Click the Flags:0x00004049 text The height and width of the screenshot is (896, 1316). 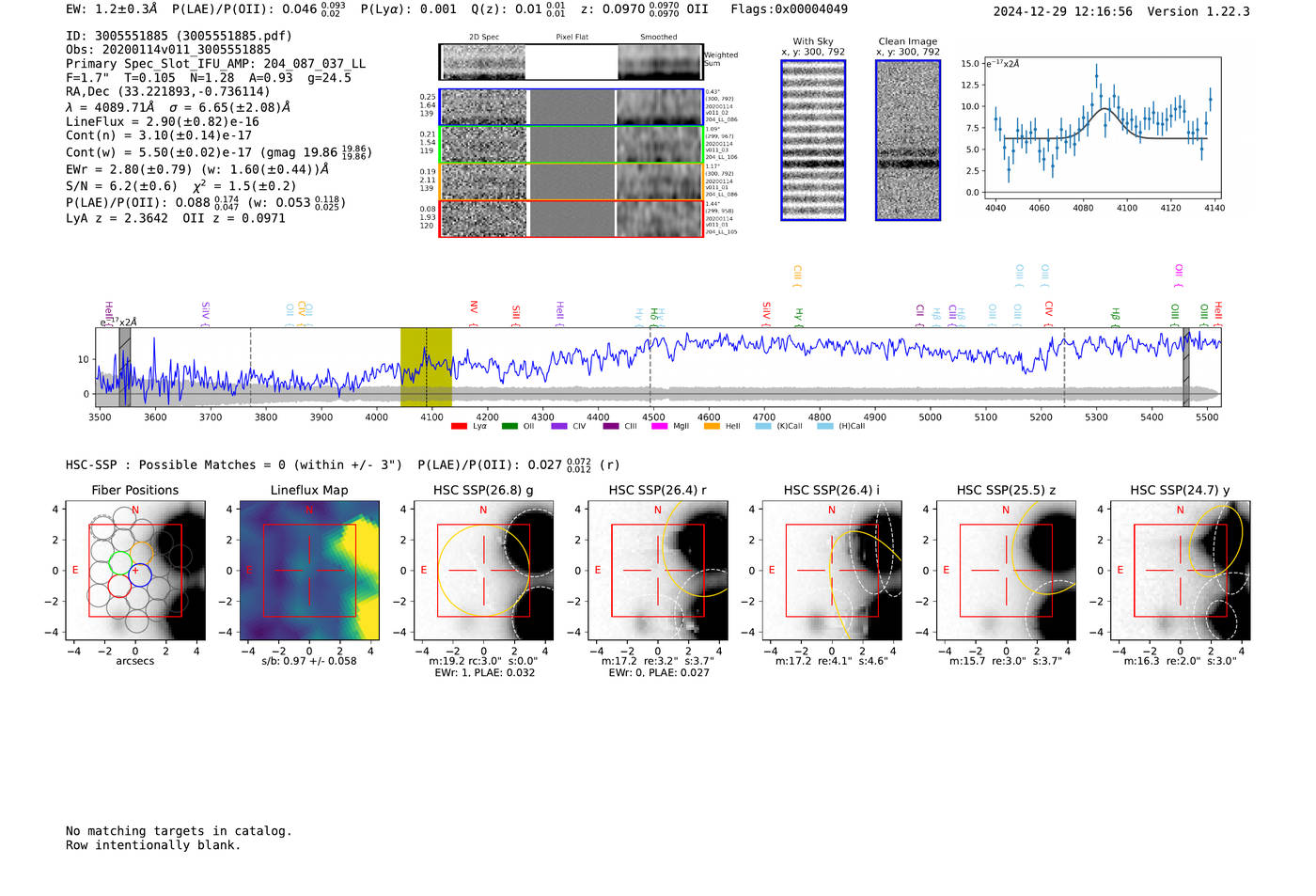click(789, 9)
